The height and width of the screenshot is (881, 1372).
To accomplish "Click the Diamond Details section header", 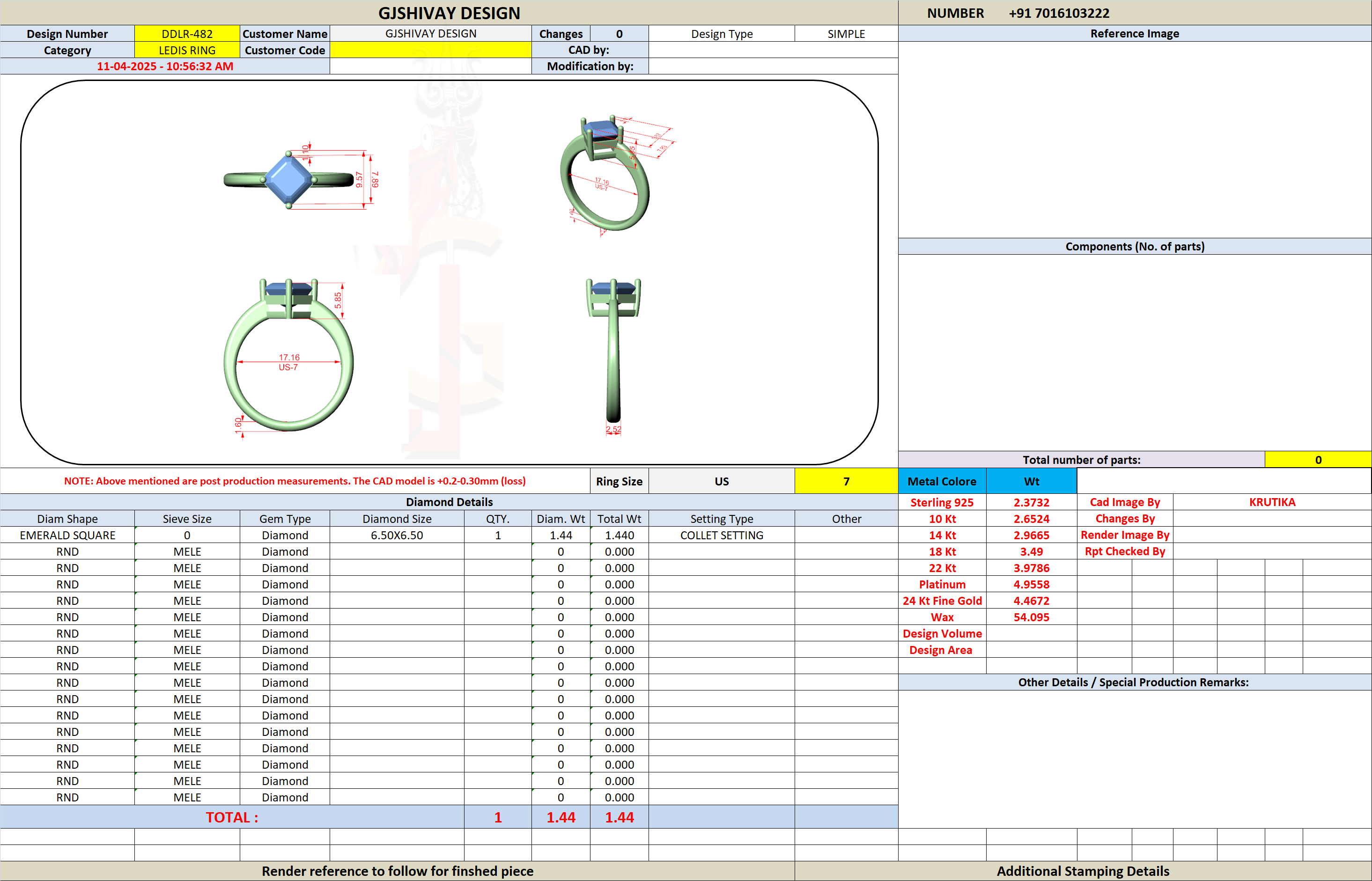I will (449, 502).
